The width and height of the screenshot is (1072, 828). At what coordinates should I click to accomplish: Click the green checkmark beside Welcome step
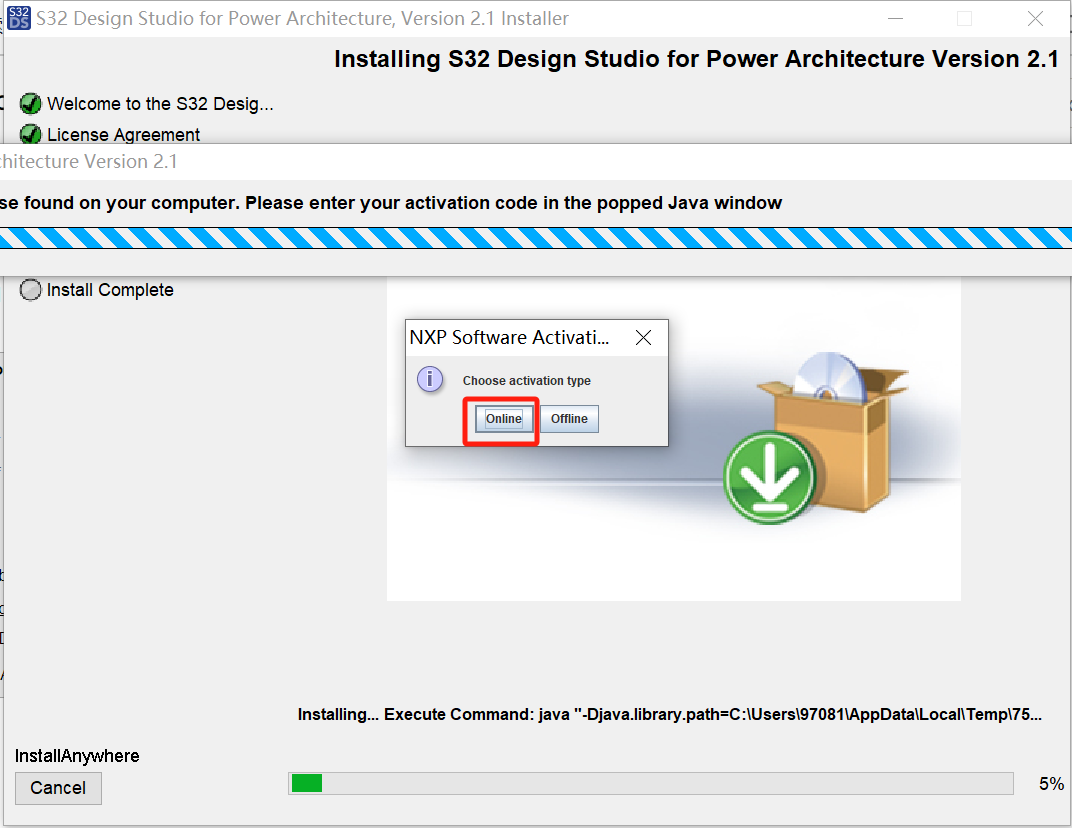(30, 104)
